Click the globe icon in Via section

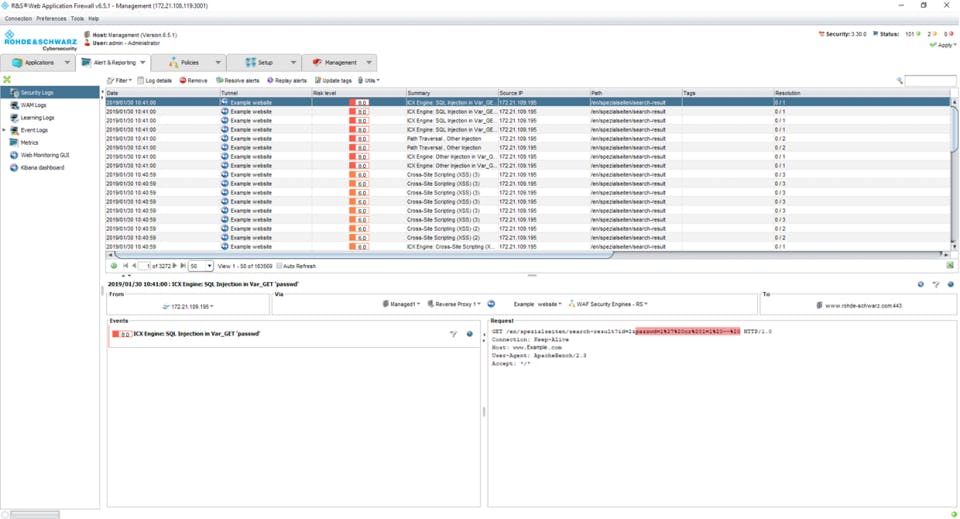point(491,304)
